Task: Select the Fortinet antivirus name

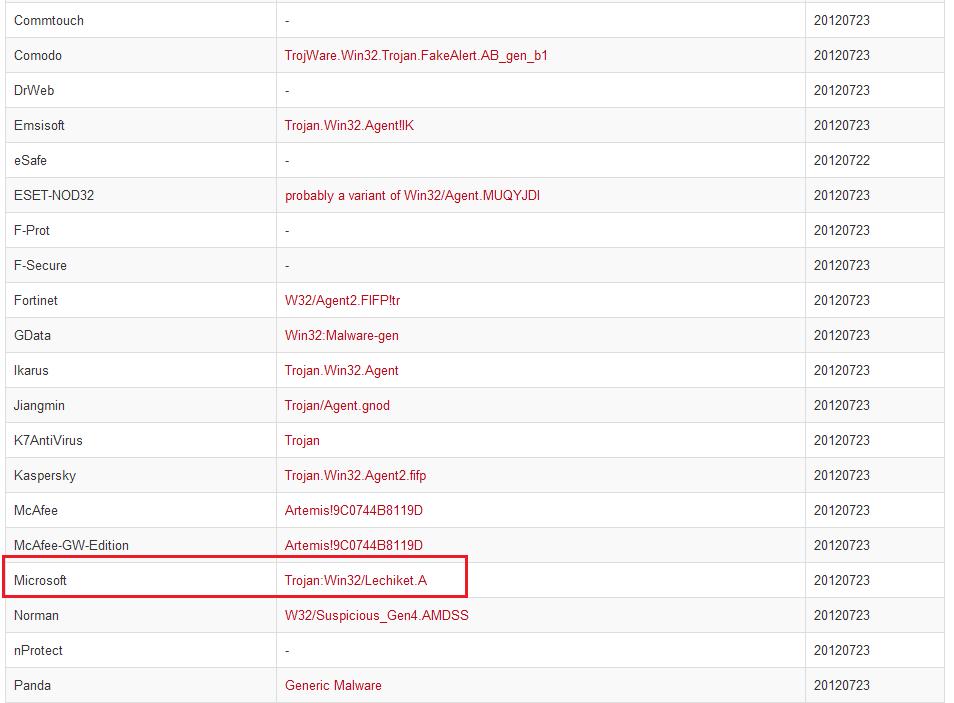Action: (35, 301)
